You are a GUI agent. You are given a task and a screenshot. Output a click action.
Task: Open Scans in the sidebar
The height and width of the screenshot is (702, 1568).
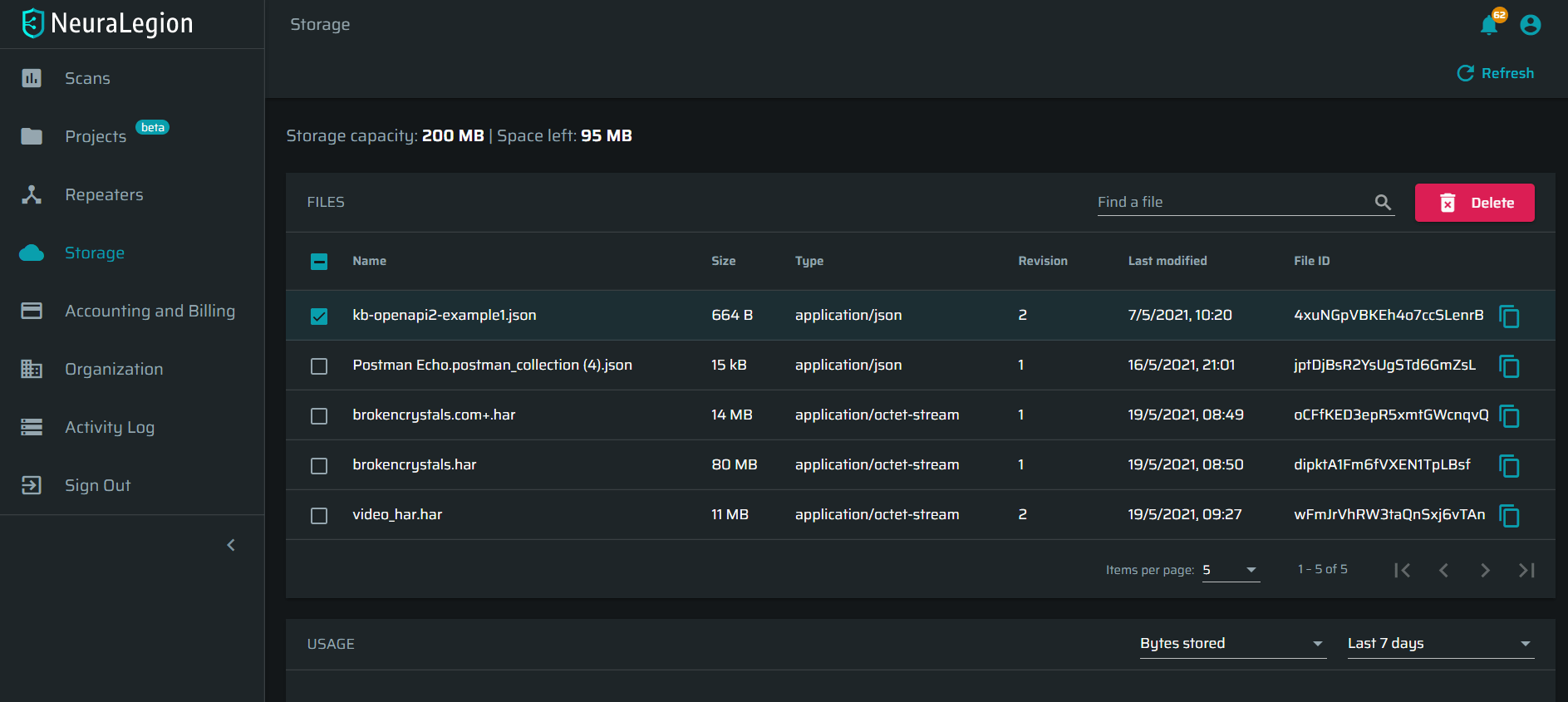click(x=87, y=78)
